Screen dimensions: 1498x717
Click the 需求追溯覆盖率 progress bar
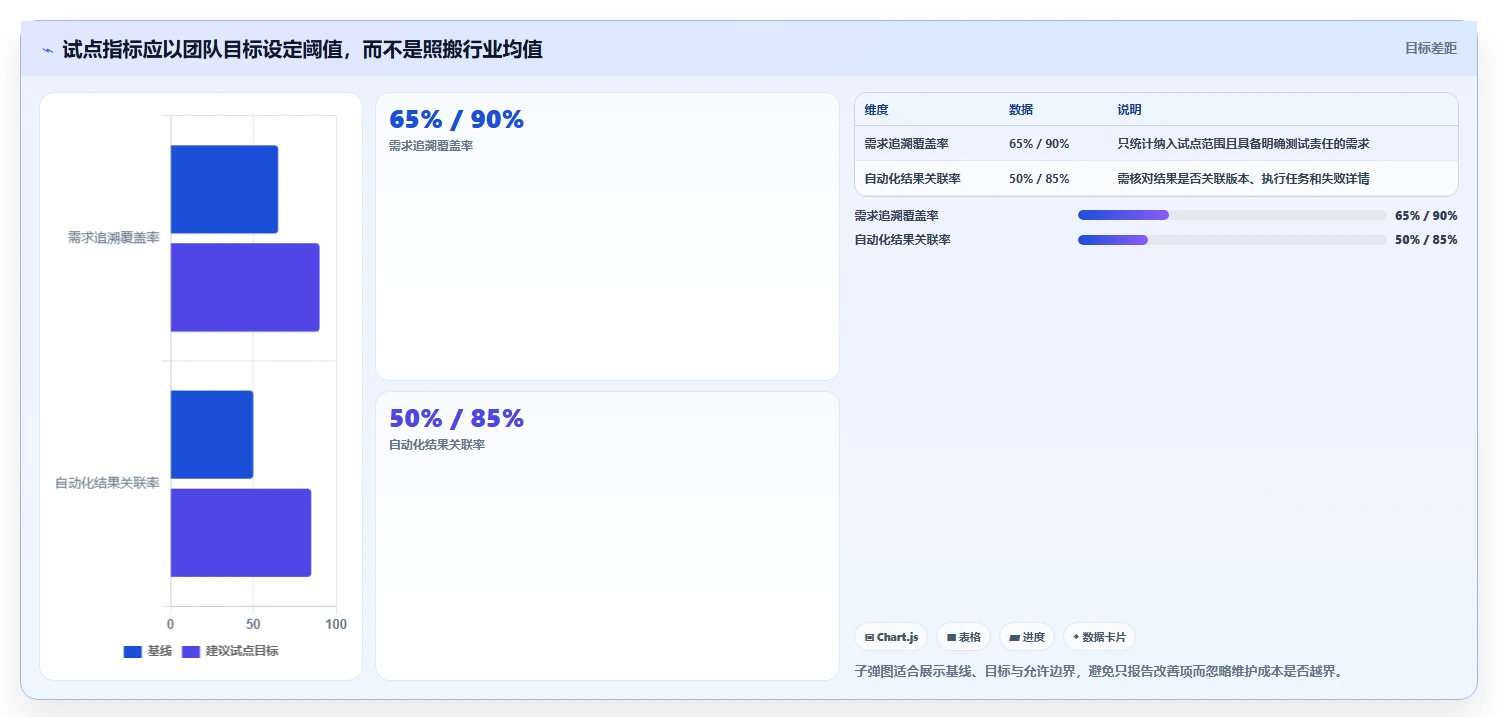click(x=1232, y=215)
